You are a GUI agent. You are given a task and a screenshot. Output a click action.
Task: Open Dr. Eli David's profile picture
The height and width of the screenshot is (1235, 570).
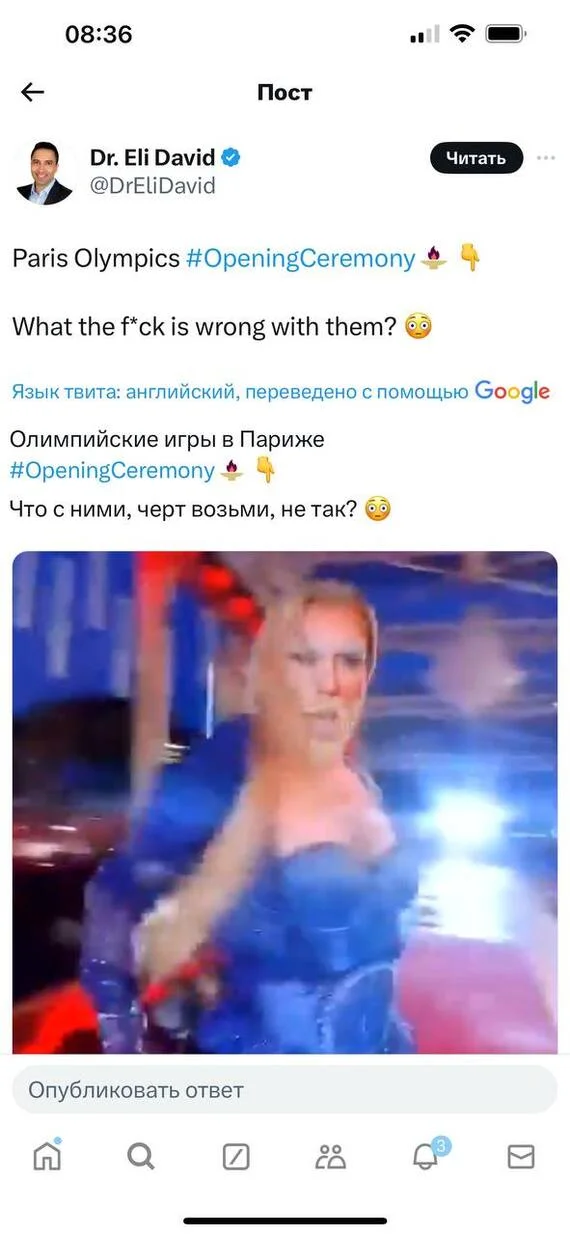[x=45, y=173]
